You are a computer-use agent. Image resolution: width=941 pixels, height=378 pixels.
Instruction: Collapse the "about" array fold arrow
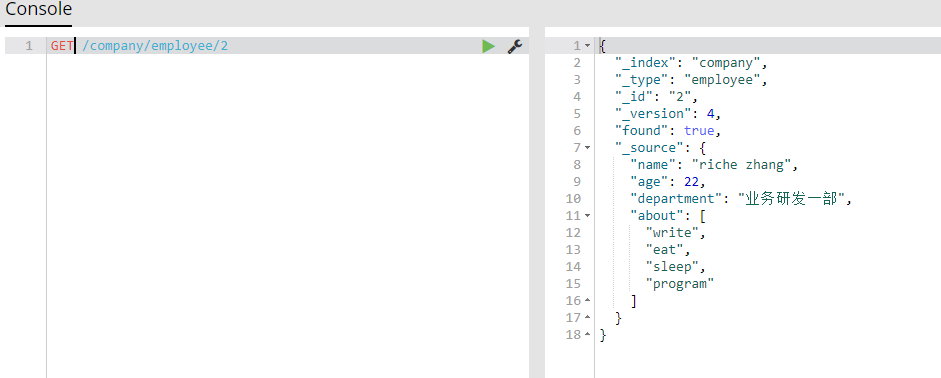point(587,216)
